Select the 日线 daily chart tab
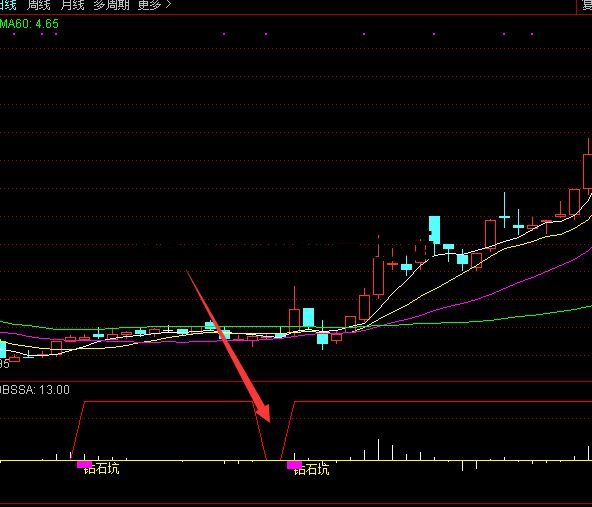The height and width of the screenshot is (507, 592). tap(8, 5)
